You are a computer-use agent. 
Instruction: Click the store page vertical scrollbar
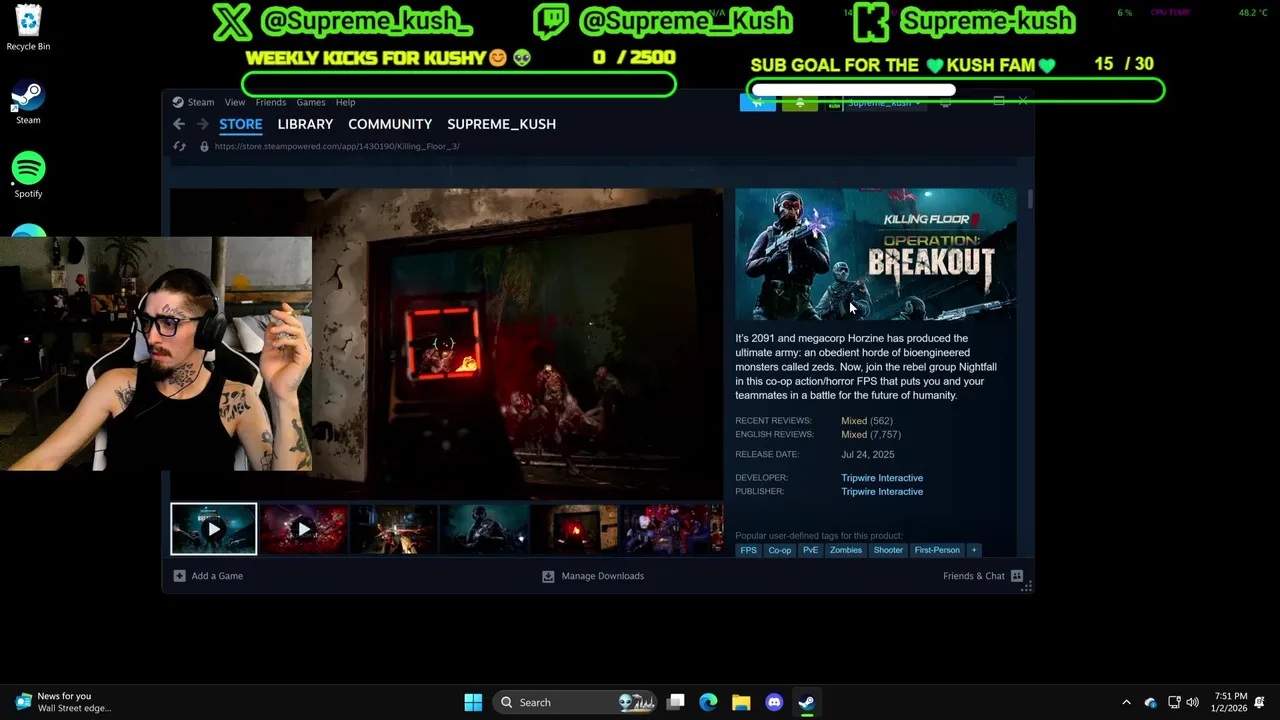tap(1029, 200)
